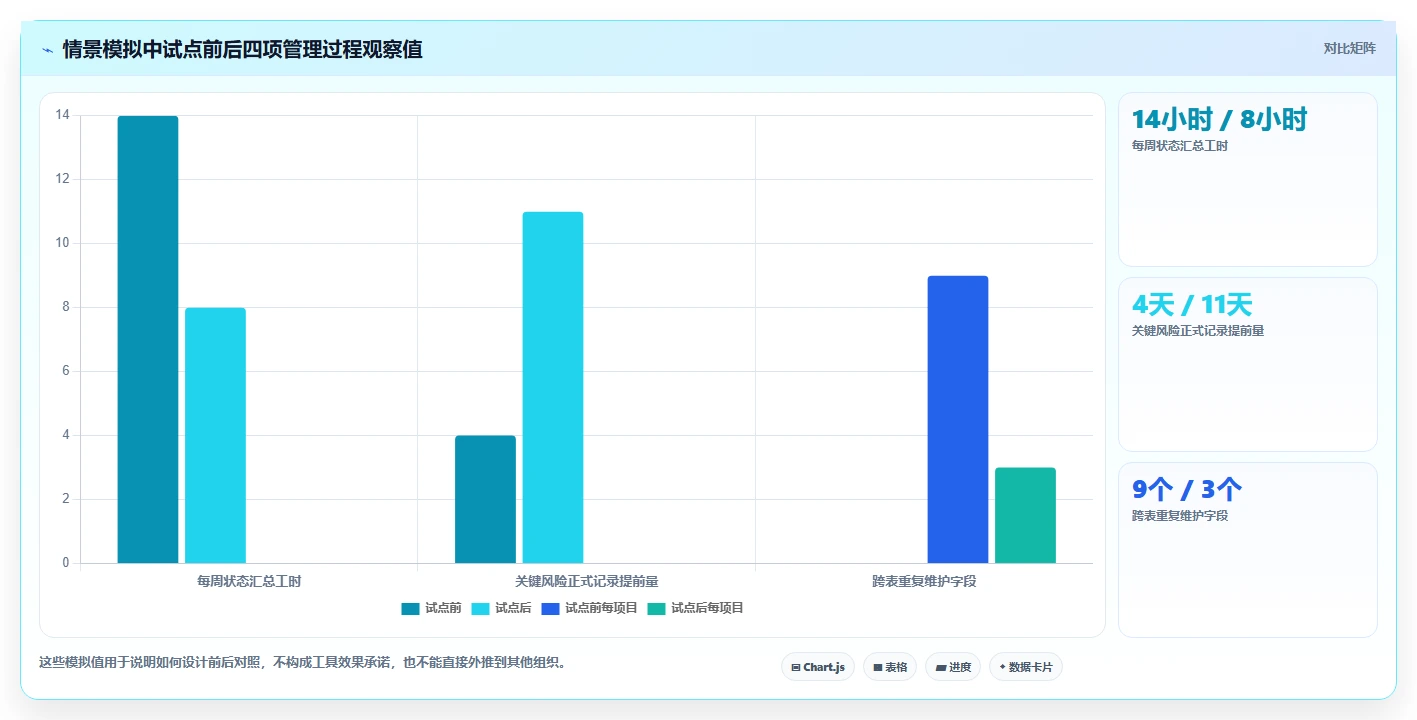Click the 4-value bar for 关键风险正式记录提前量
The width and height of the screenshot is (1417, 720).
point(485,499)
